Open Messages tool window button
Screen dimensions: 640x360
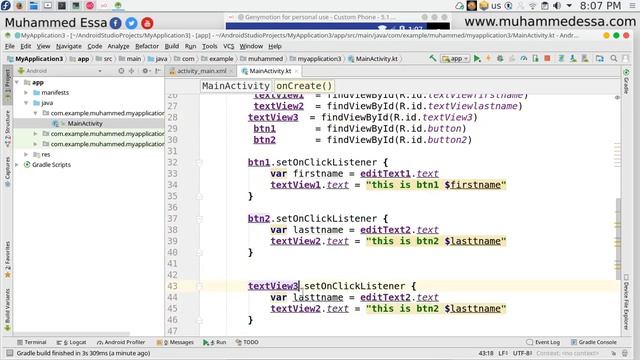tap(176, 342)
